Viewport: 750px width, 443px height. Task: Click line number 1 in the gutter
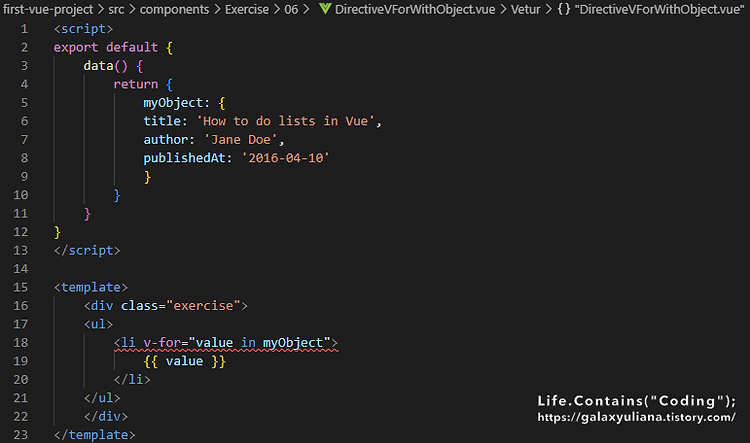[x=24, y=29]
